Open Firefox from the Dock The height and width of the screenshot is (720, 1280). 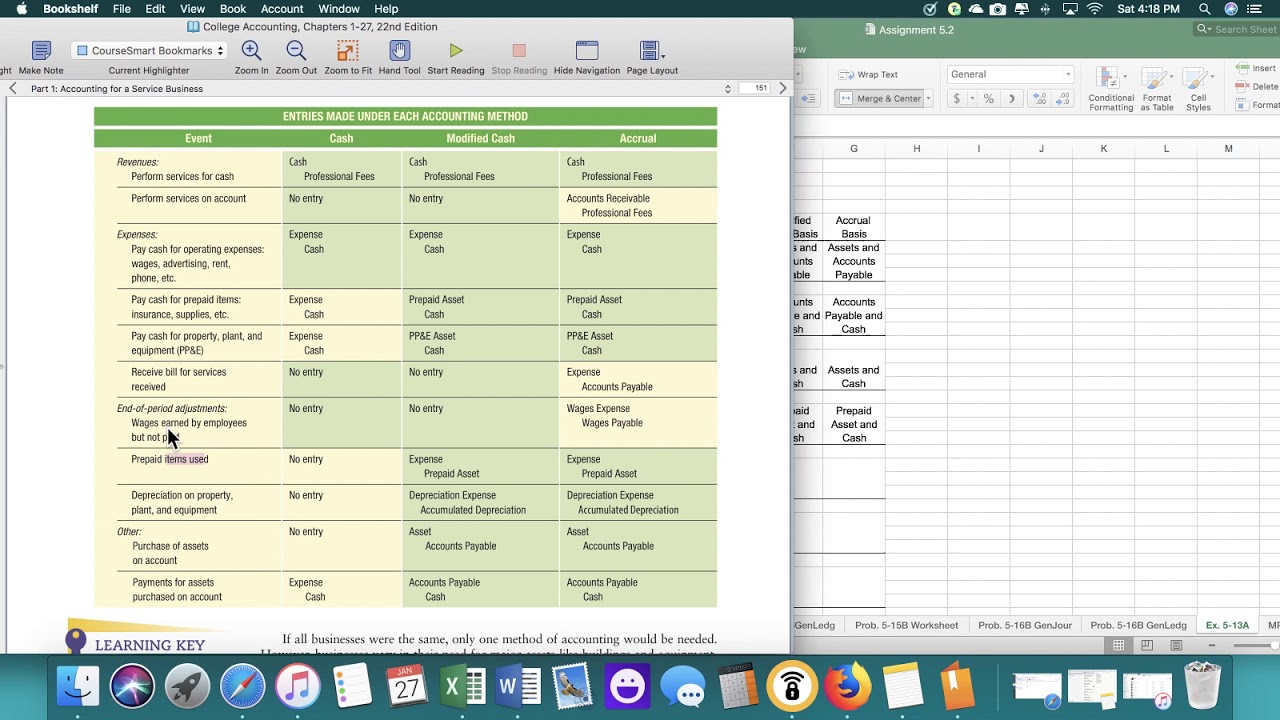click(x=847, y=686)
